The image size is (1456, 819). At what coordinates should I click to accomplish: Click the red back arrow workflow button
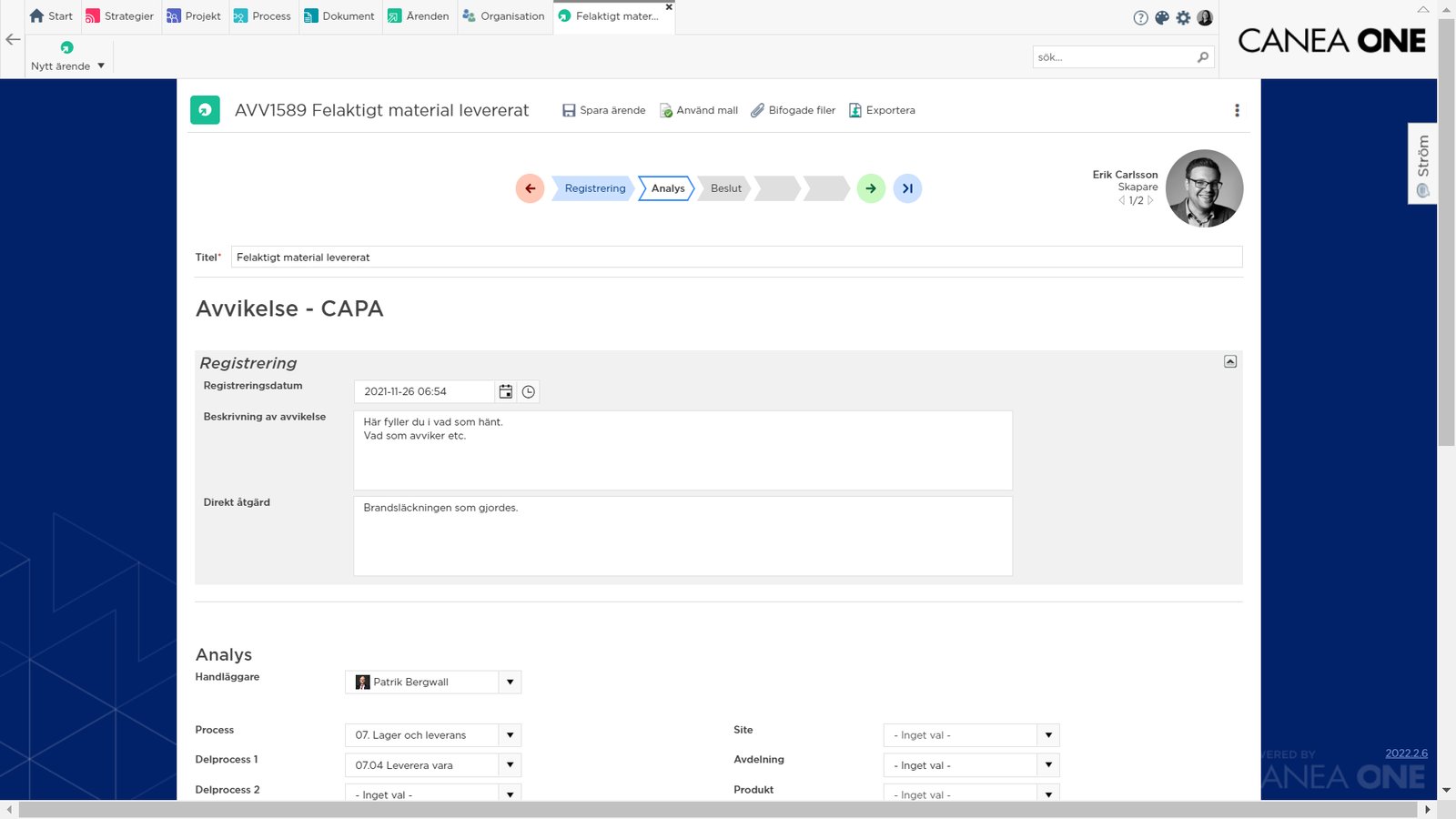pos(530,188)
